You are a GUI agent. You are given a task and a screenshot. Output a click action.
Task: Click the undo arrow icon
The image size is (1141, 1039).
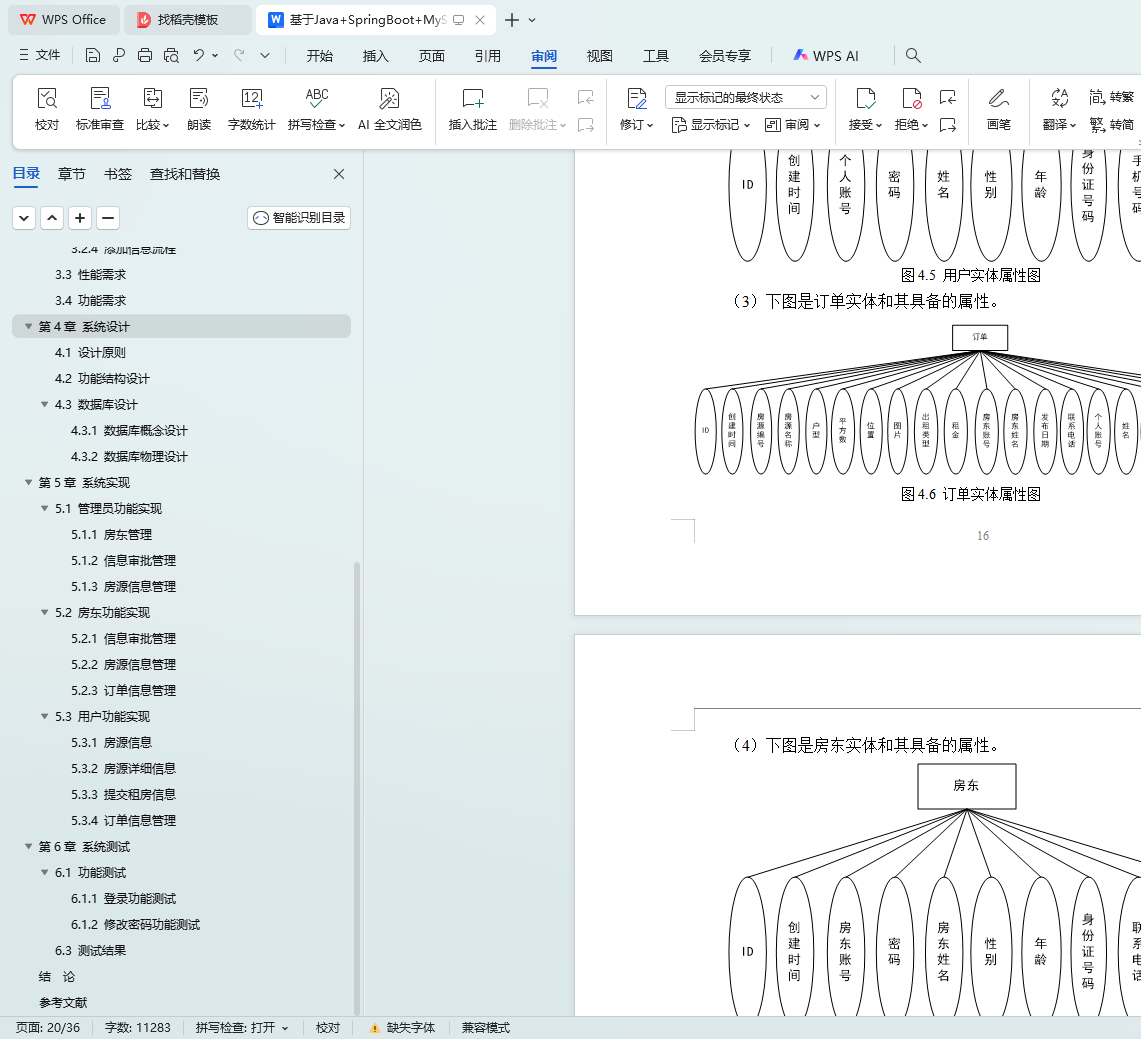(x=199, y=55)
